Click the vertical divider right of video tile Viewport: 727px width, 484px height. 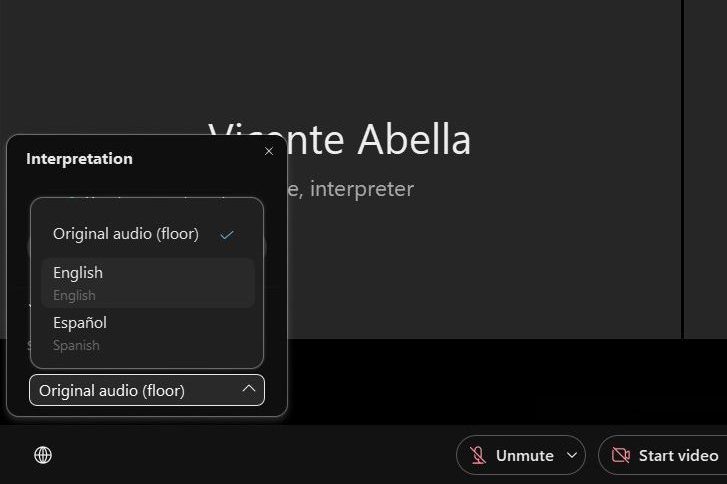point(683,170)
